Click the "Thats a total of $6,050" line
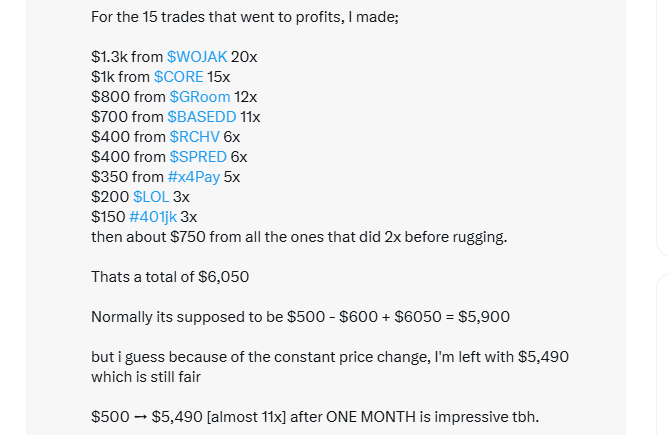The width and height of the screenshot is (669, 435). (x=170, y=276)
